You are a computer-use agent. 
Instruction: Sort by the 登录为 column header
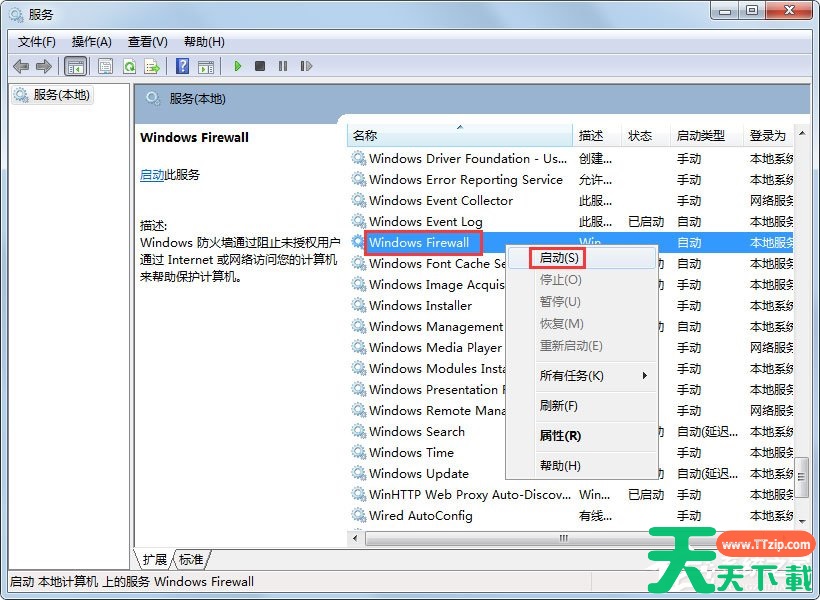(769, 135)
